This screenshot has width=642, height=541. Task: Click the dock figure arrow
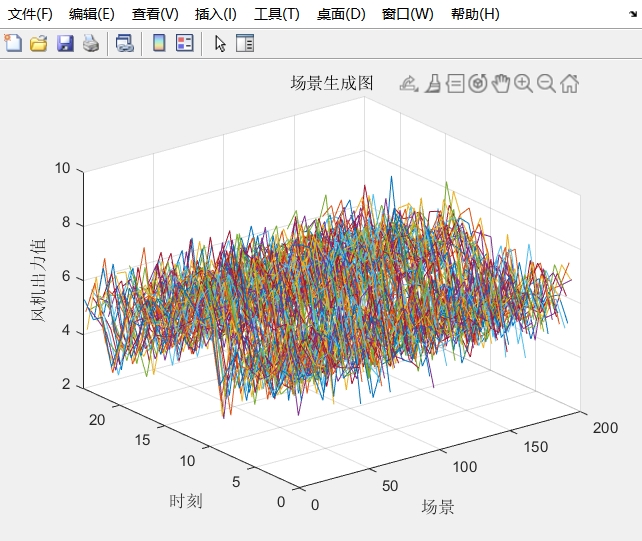[633, 14]
